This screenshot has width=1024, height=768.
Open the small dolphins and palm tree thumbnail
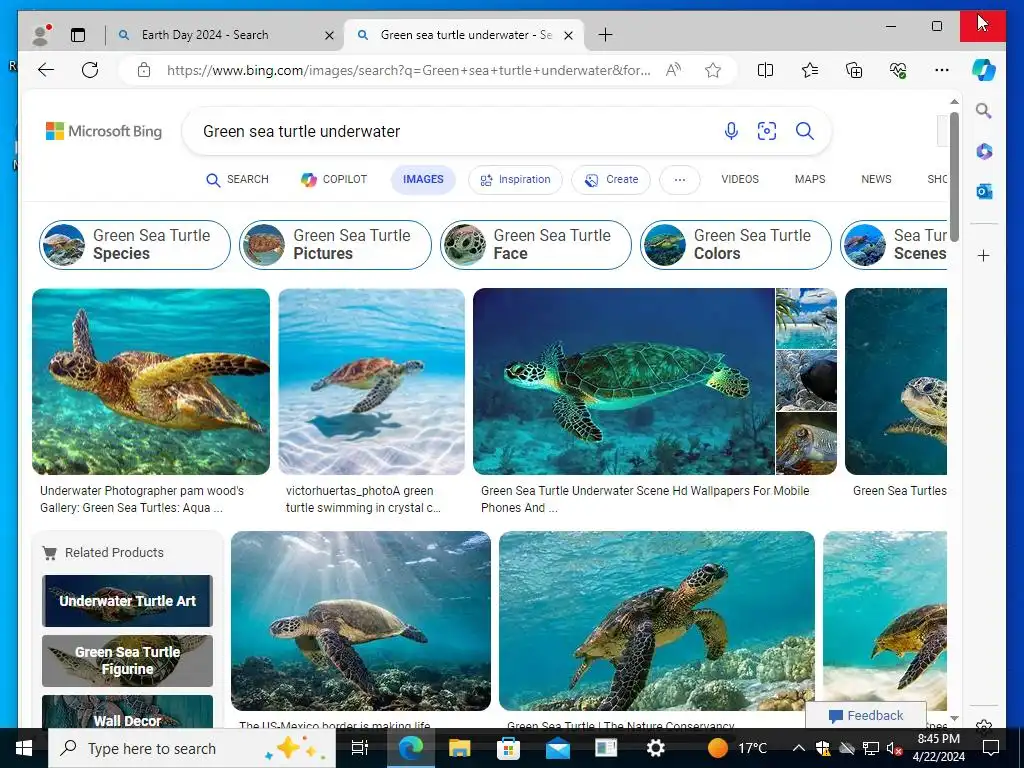click(x=806, y=319)
